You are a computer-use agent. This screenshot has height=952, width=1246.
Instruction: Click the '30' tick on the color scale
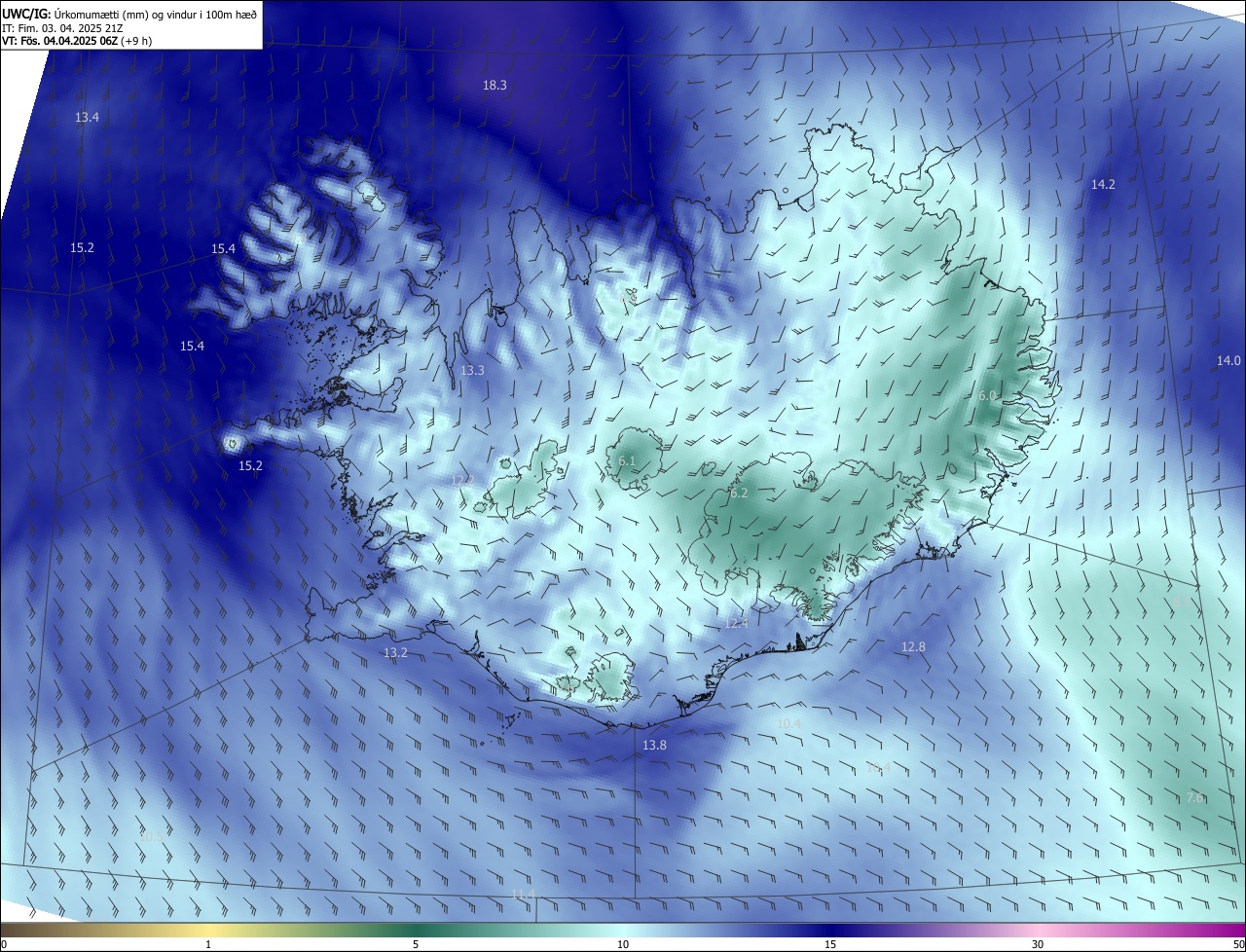1038,944
